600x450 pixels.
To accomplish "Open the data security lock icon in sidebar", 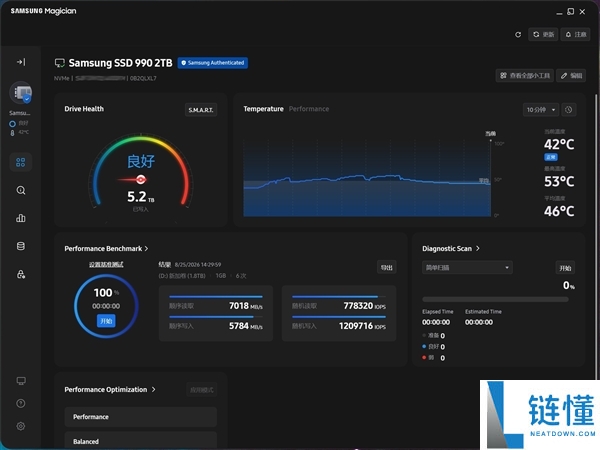I will coord(21,274).
